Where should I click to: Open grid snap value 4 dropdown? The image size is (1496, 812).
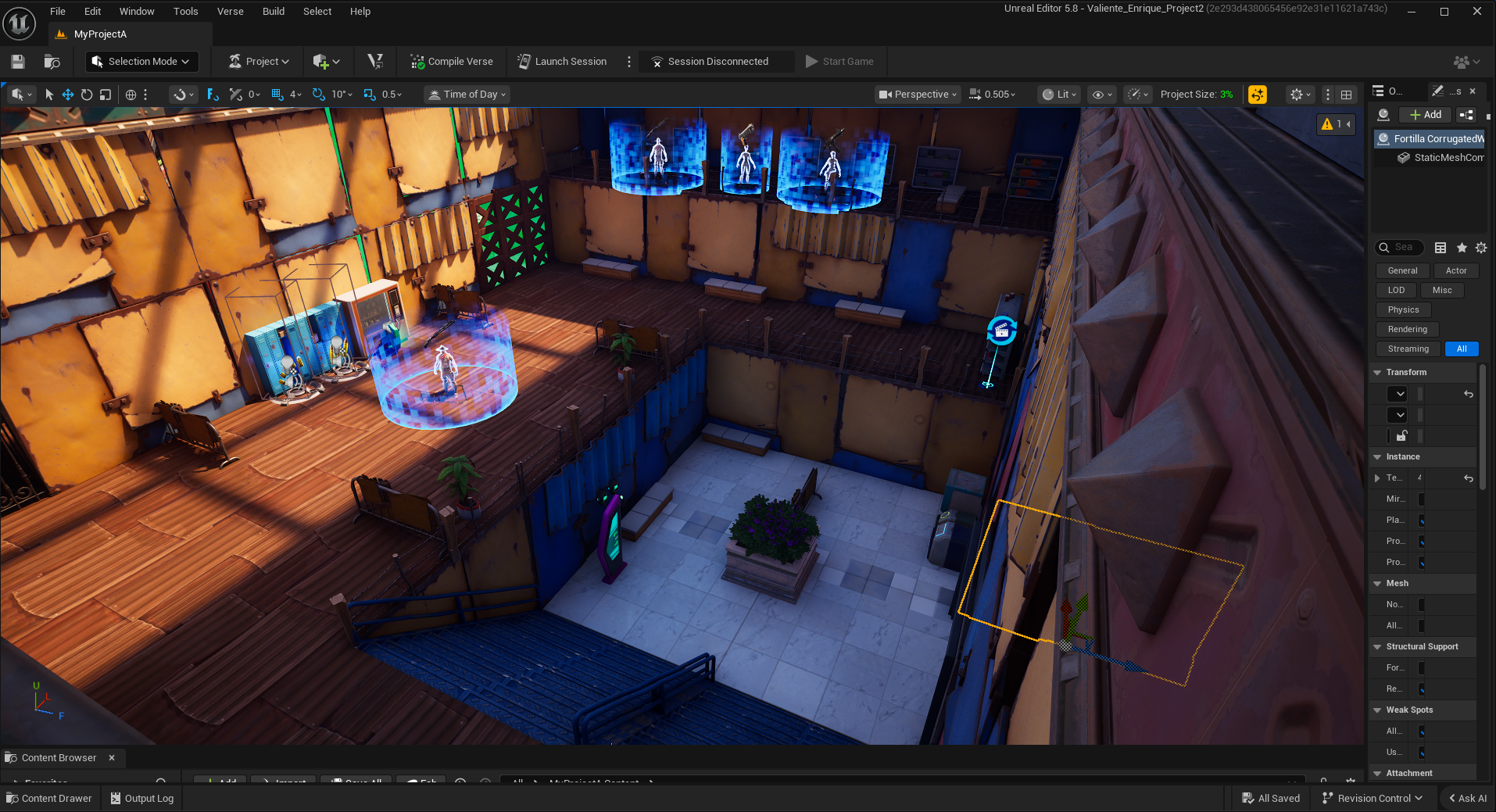click(x=295, y=95)
